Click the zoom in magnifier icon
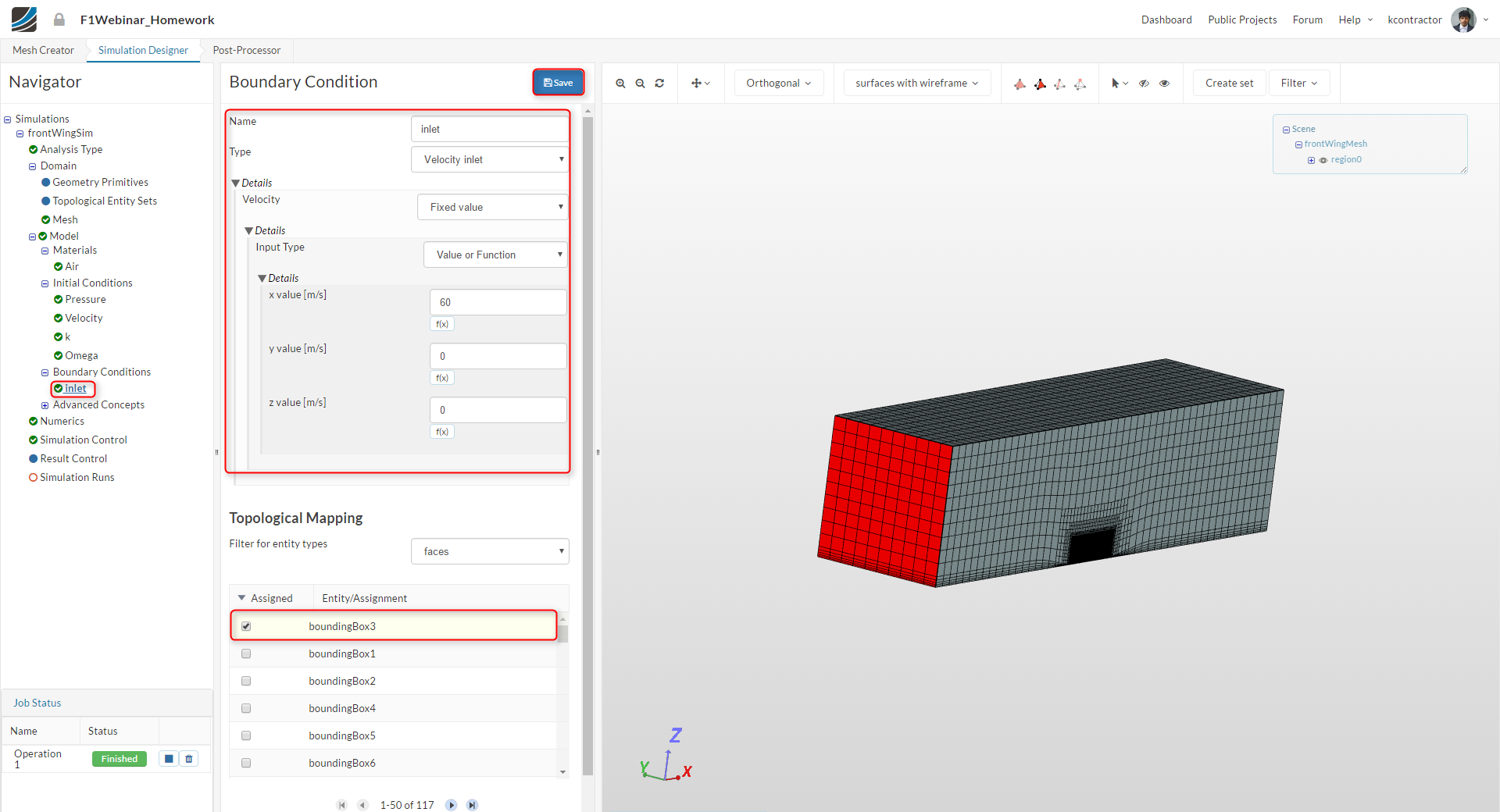Screen dimensions: 1500x812 click(620, 84)
